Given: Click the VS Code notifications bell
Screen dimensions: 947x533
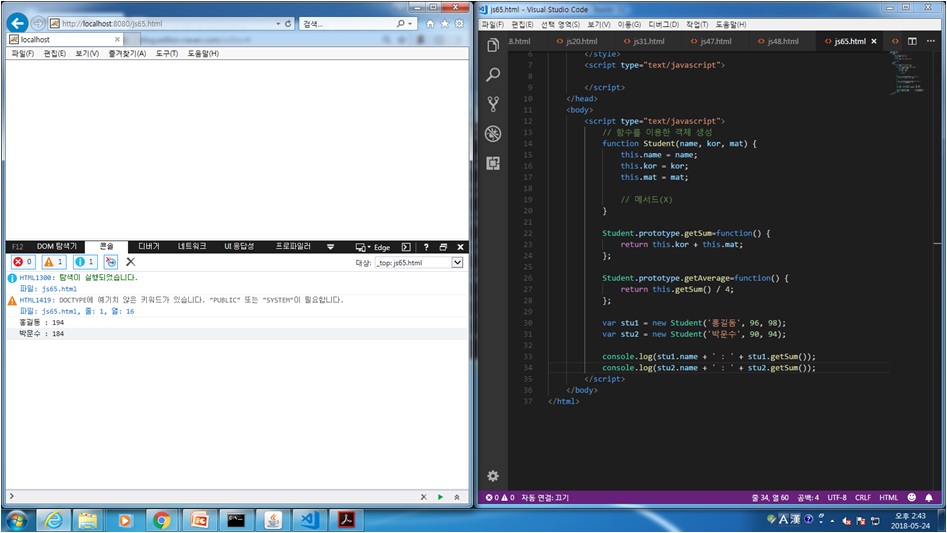Looking at the screenshot, I should point(929,497).
